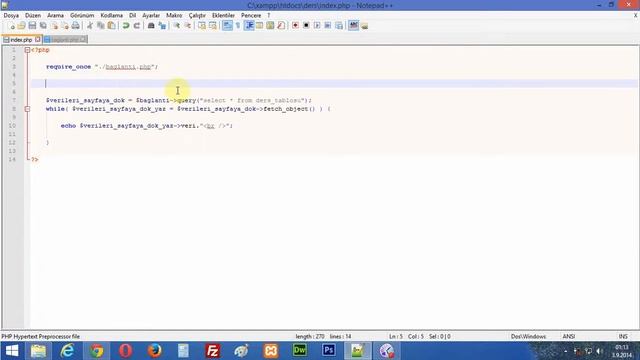640x360 pixels.
Task: Open the Pencere menu
Action: pos(251,16)
